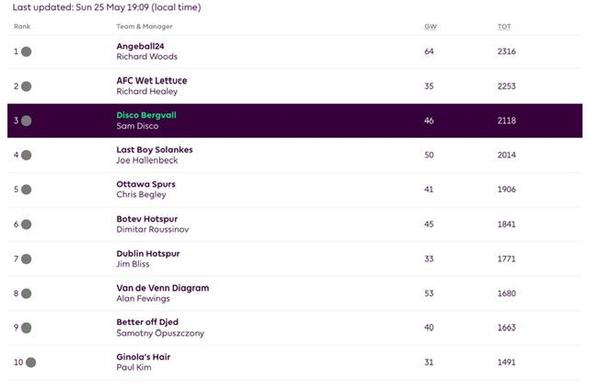The height and width of the screenshot is (391, 589).
Task: Click the rank status dot for Ginola's Hair
Action: click(x=31, y=362)
